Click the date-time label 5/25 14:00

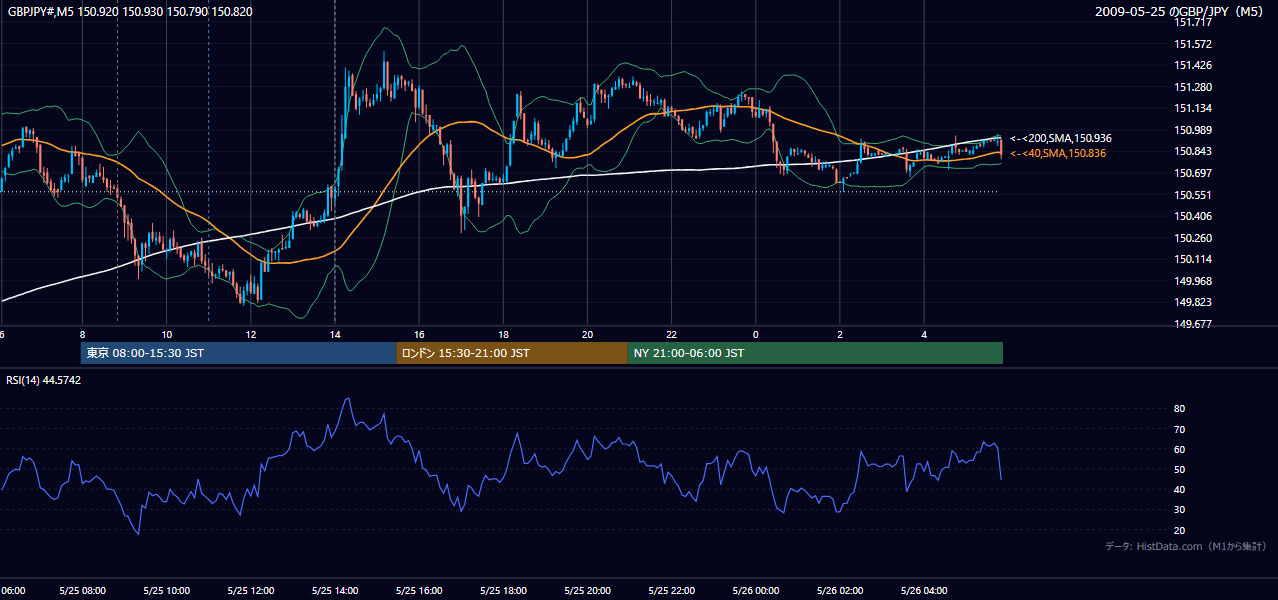(x=334, y=591)
